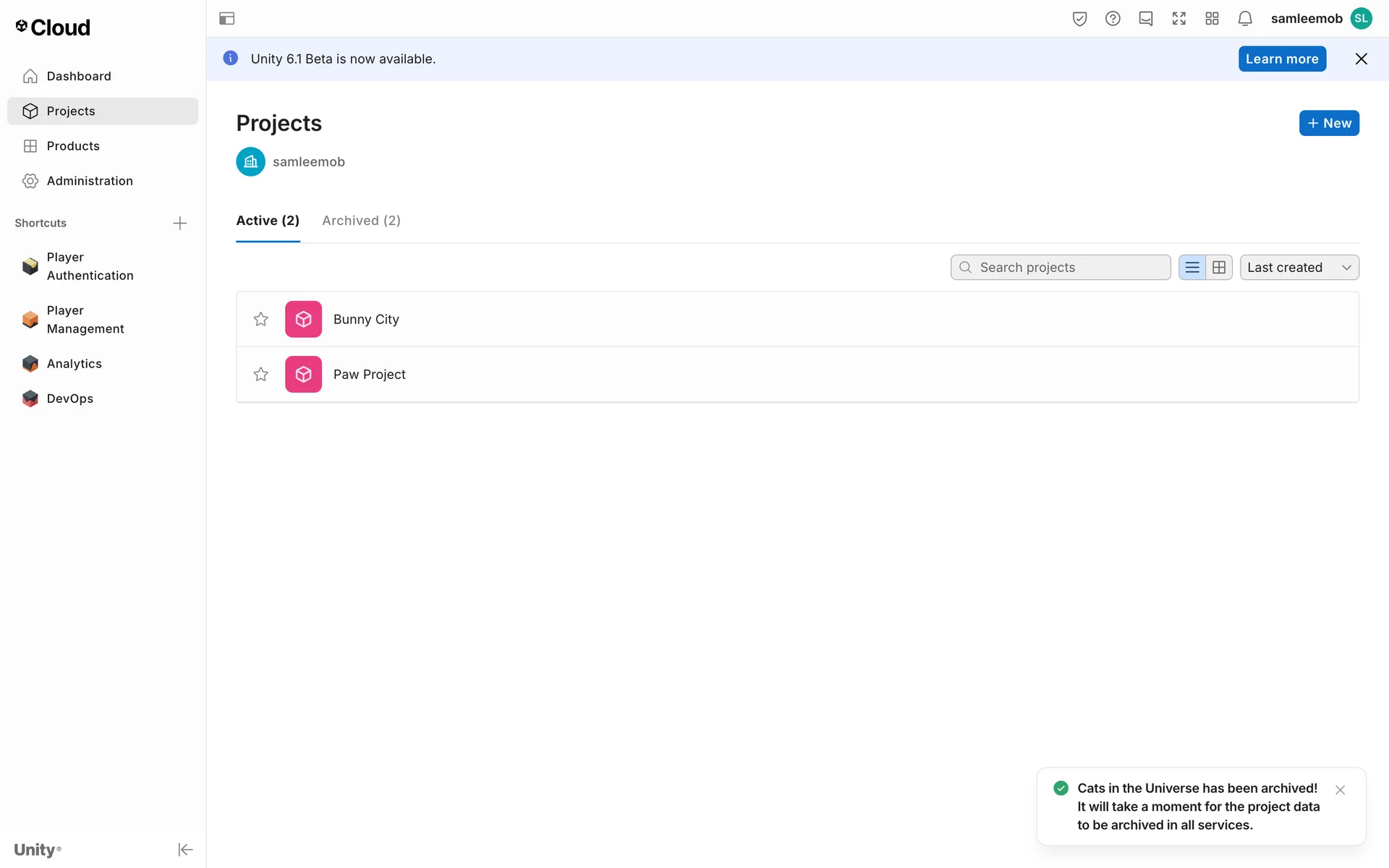This screenshot has width=1389, height=868.
Task: Create a new project with New button
Action: point(1328,123)
